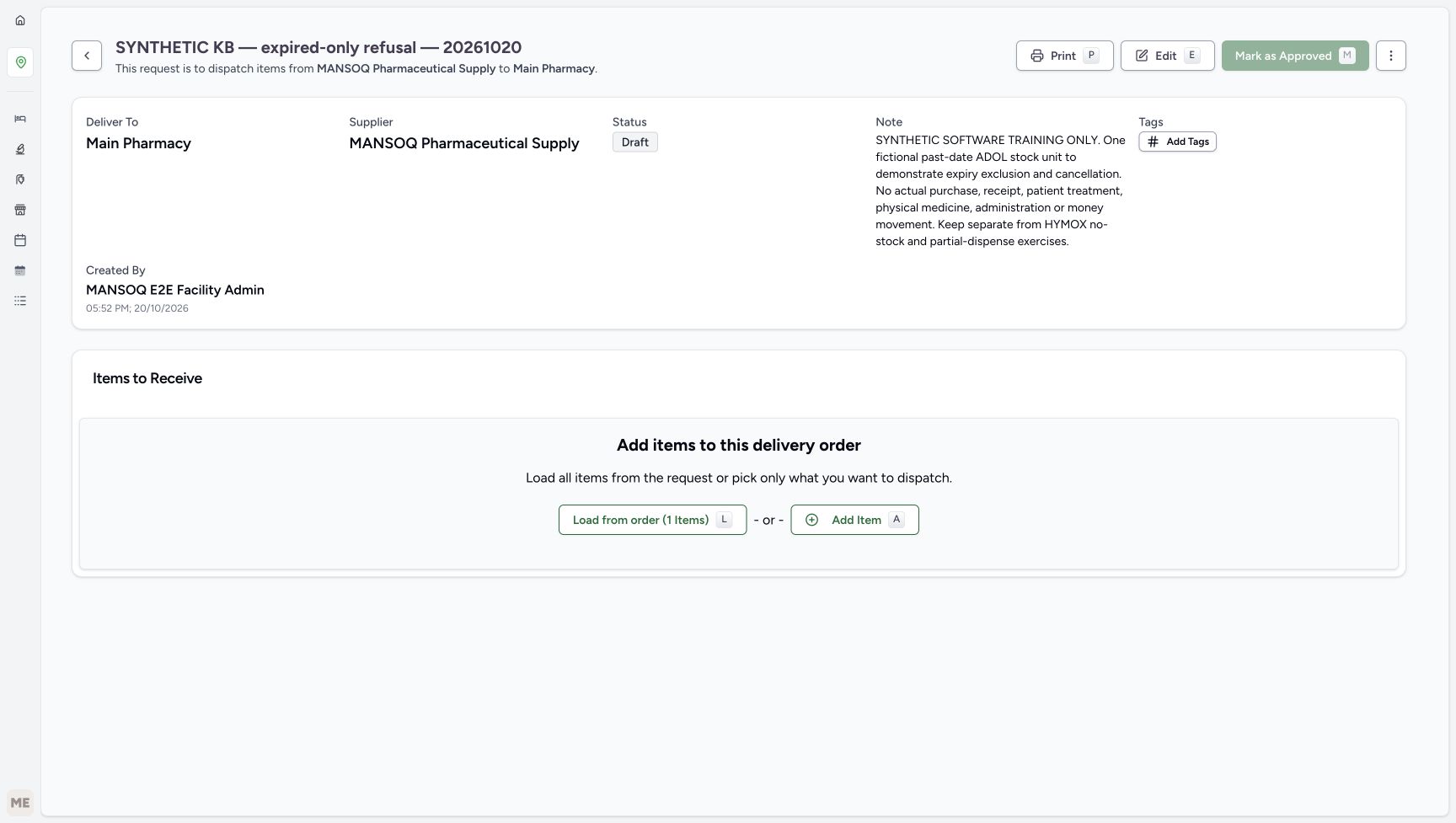Open the location pin sidebar icon
Screen dimensions: 1456x823
20,62
